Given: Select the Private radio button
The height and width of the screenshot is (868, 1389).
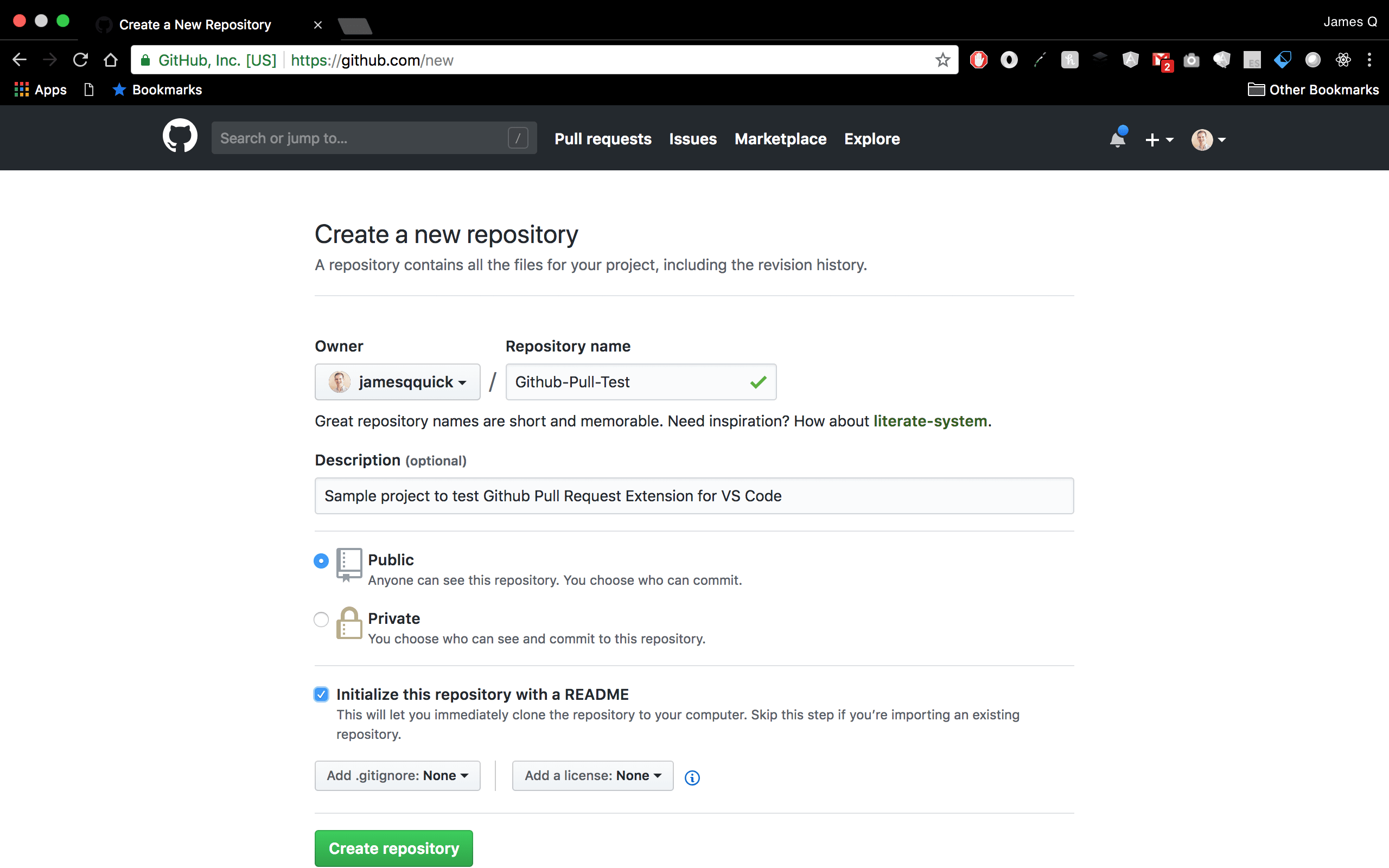Looking at the screenshot, I should point(321,620).
